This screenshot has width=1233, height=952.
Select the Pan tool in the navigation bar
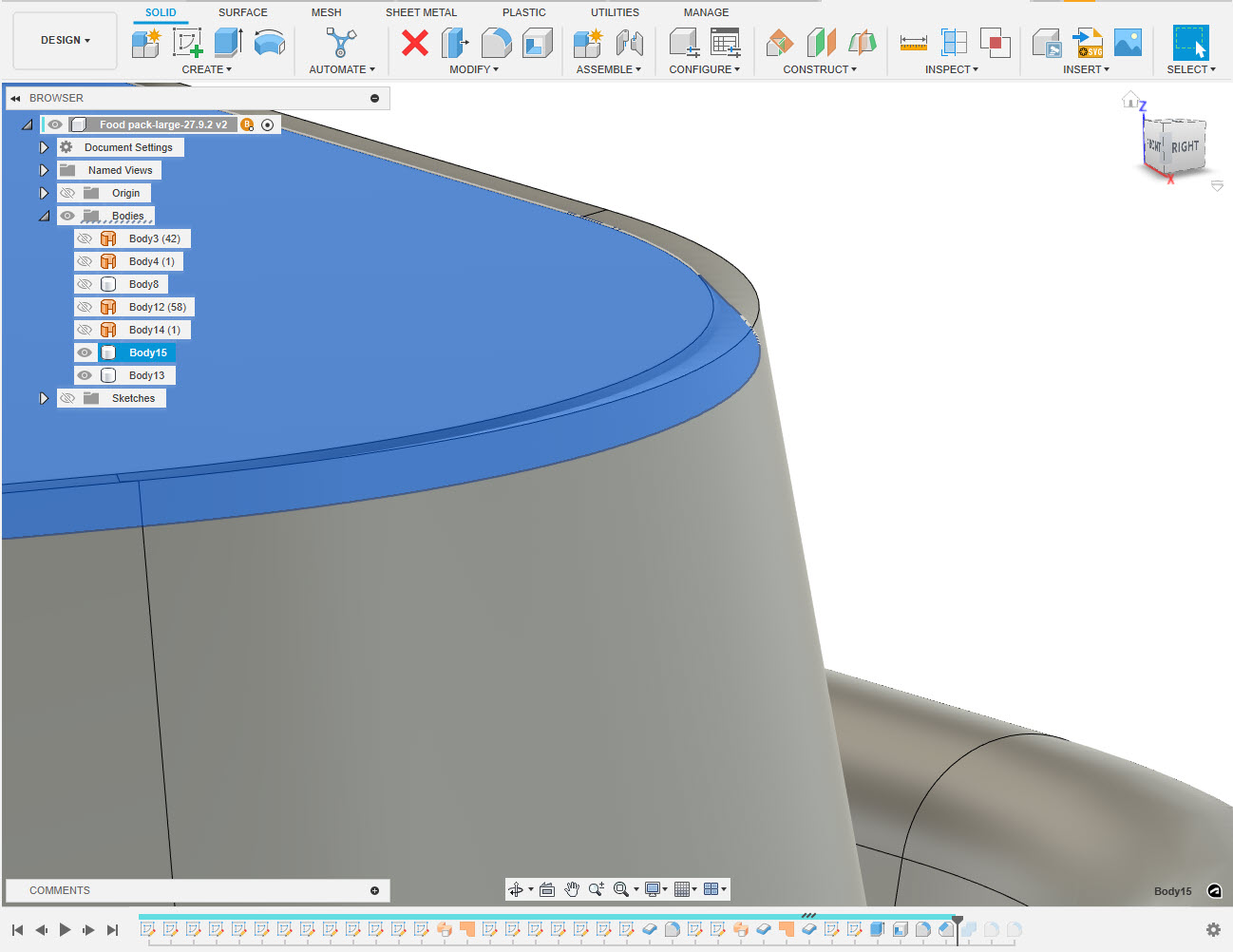coord(572,889)
